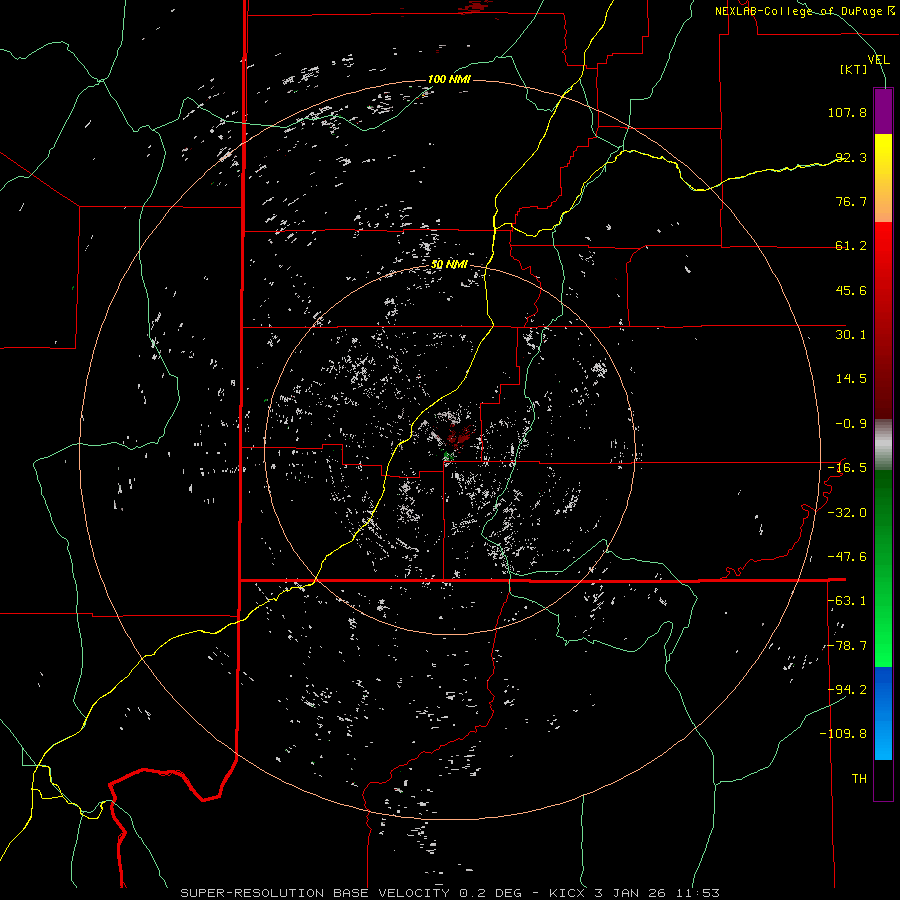Screen dimensions: 900x900
Task: Select the -78.7 scale value
Action: pyautogui.click(x=847, y=646)
